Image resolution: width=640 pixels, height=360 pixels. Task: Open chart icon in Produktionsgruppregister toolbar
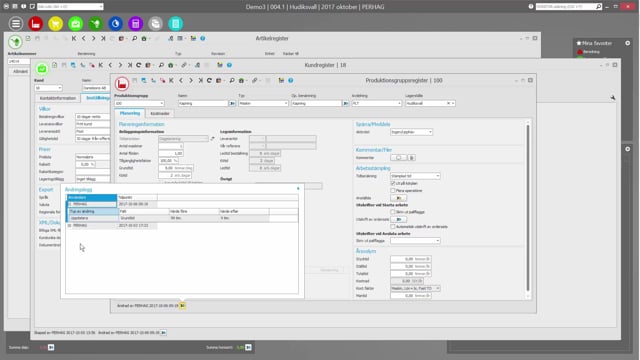click(x=281, y=80)
